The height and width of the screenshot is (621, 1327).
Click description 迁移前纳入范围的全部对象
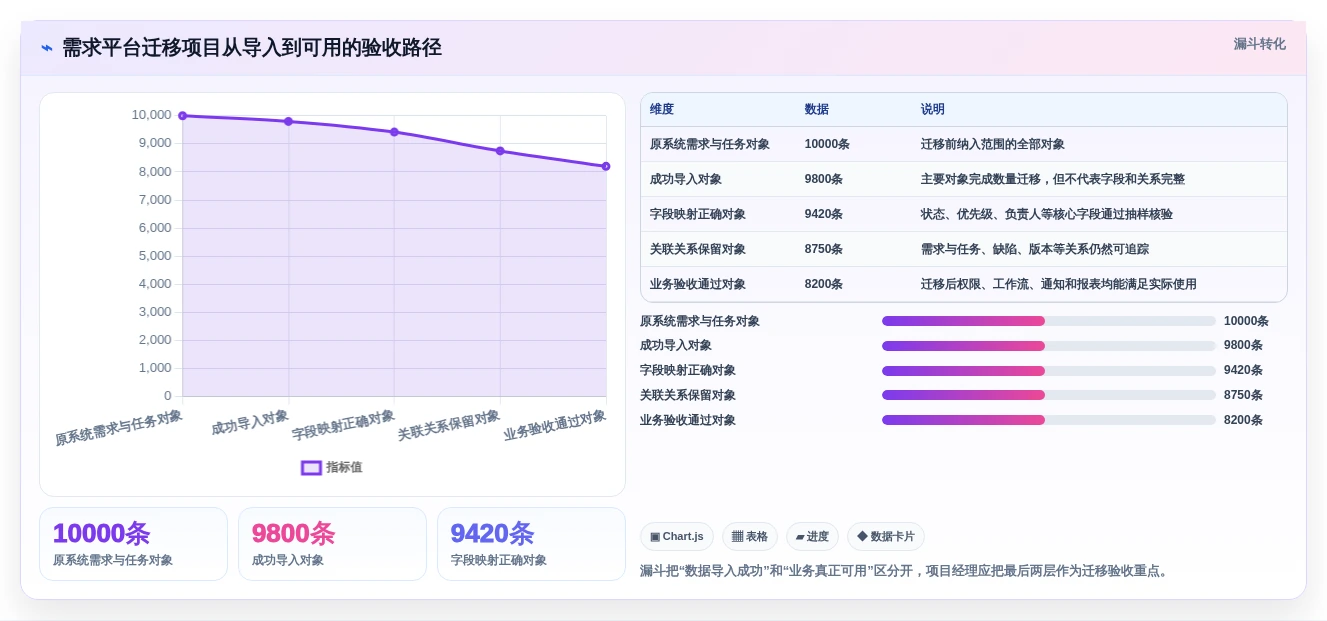pos(993,144)
